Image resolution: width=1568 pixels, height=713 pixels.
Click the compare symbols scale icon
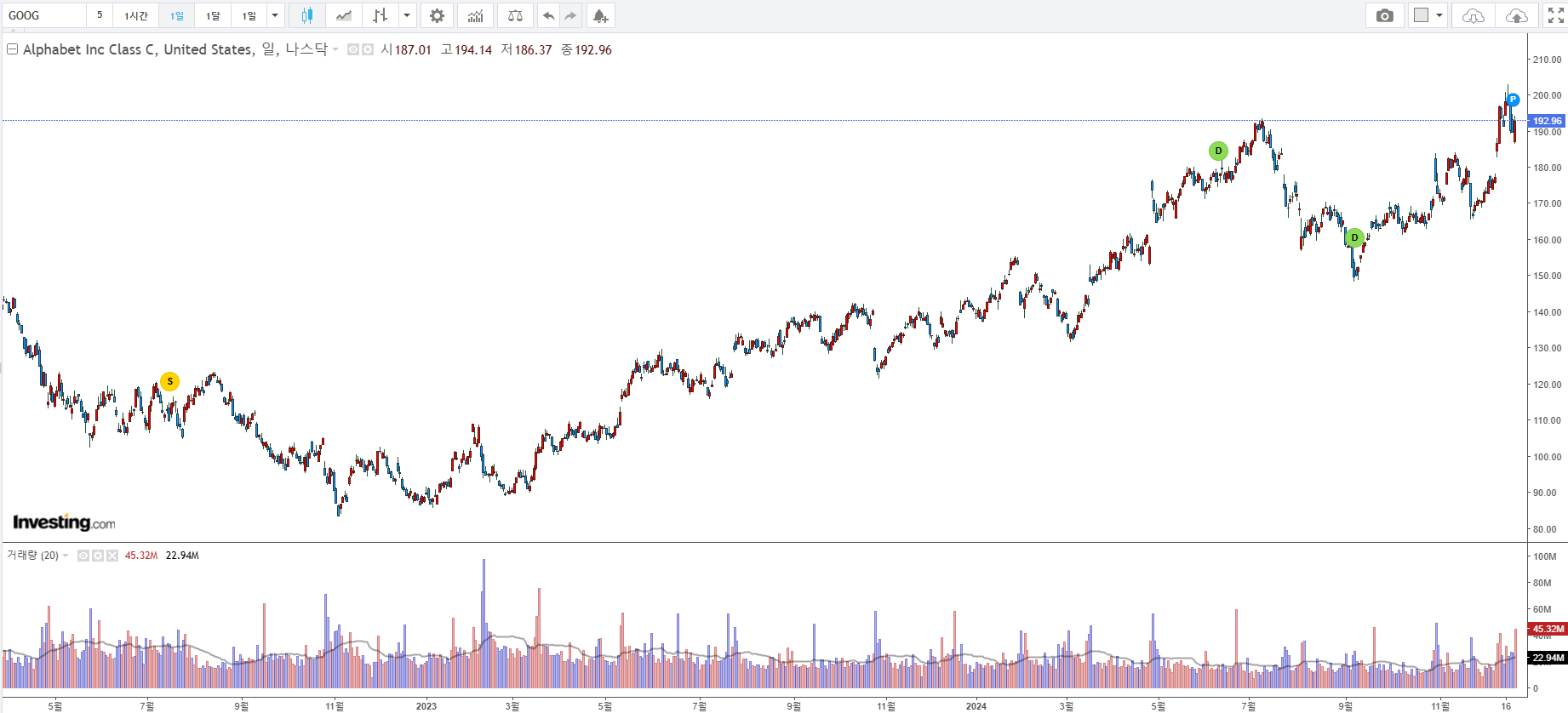click(515, 15)
